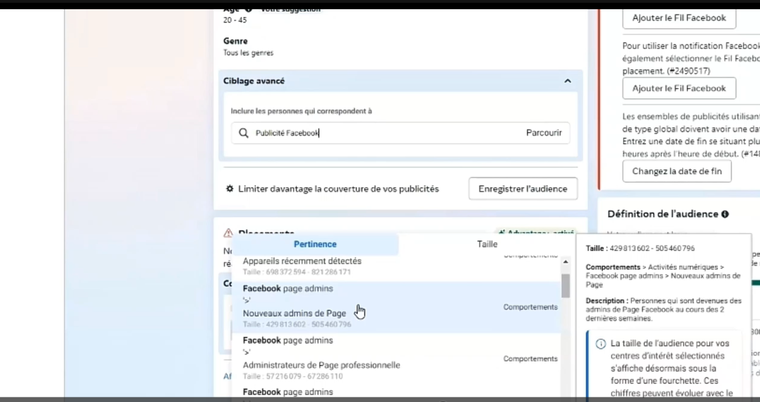Switch to the Taille tab
The image size is (760, 402).
pos(487,244)
